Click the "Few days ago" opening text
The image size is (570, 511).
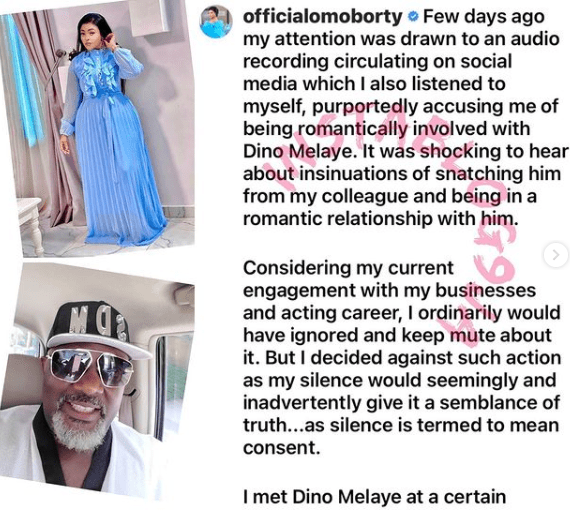tap(483, 17)
